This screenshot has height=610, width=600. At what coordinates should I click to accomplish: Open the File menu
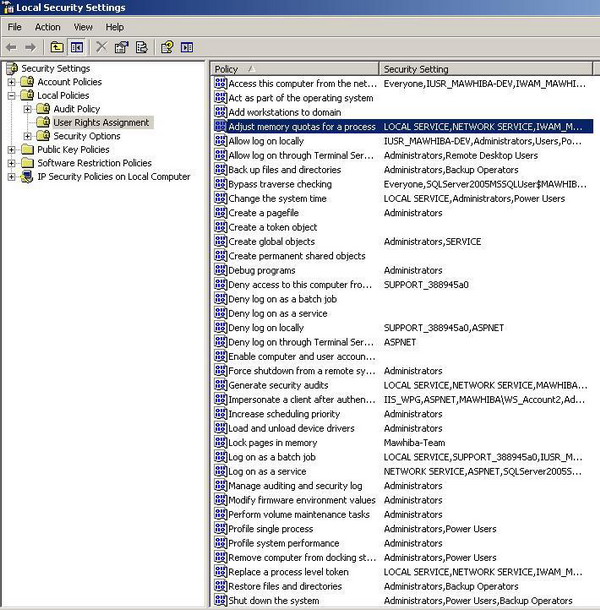tap(14, 27)
